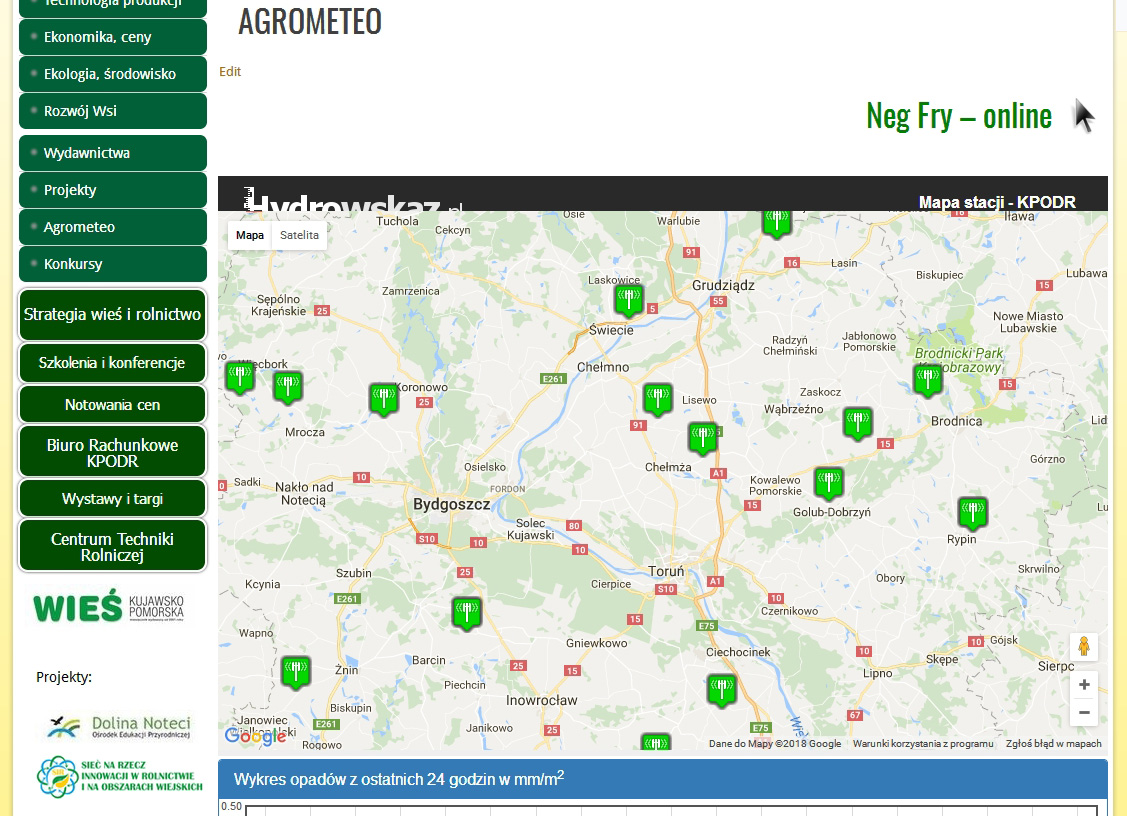
Task: Click the Wystawy i targi button
Action: tap(112, 498)
